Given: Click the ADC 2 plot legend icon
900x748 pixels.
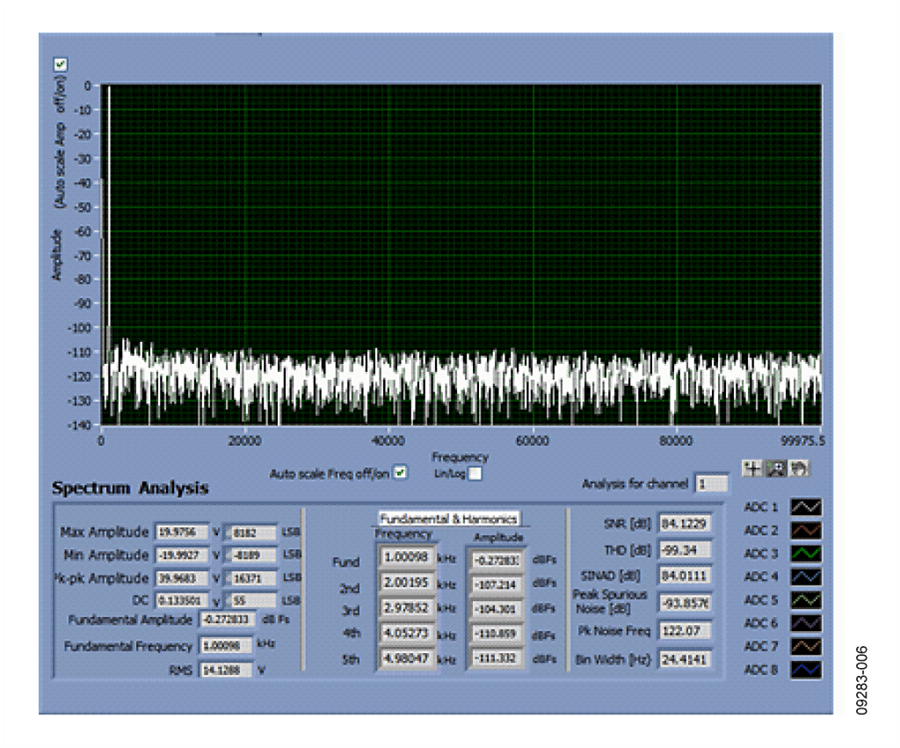Looking at the screenshot, I should click(806, 531).
